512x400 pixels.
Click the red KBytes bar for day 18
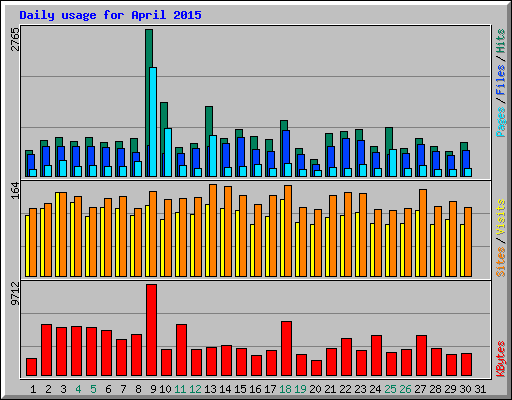pos(286,349)
